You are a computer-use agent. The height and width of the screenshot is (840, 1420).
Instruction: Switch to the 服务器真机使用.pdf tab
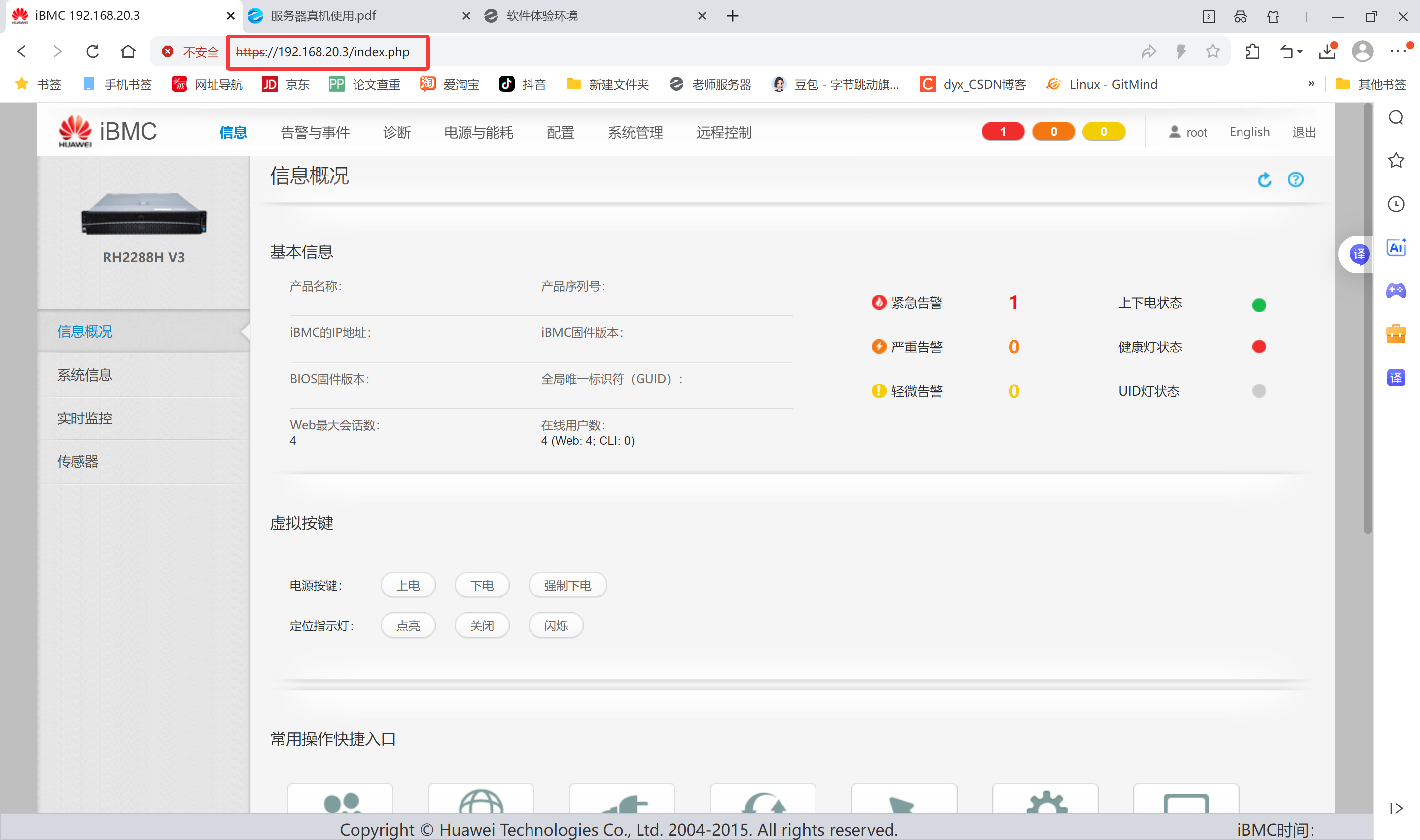(x=322, y=16)
